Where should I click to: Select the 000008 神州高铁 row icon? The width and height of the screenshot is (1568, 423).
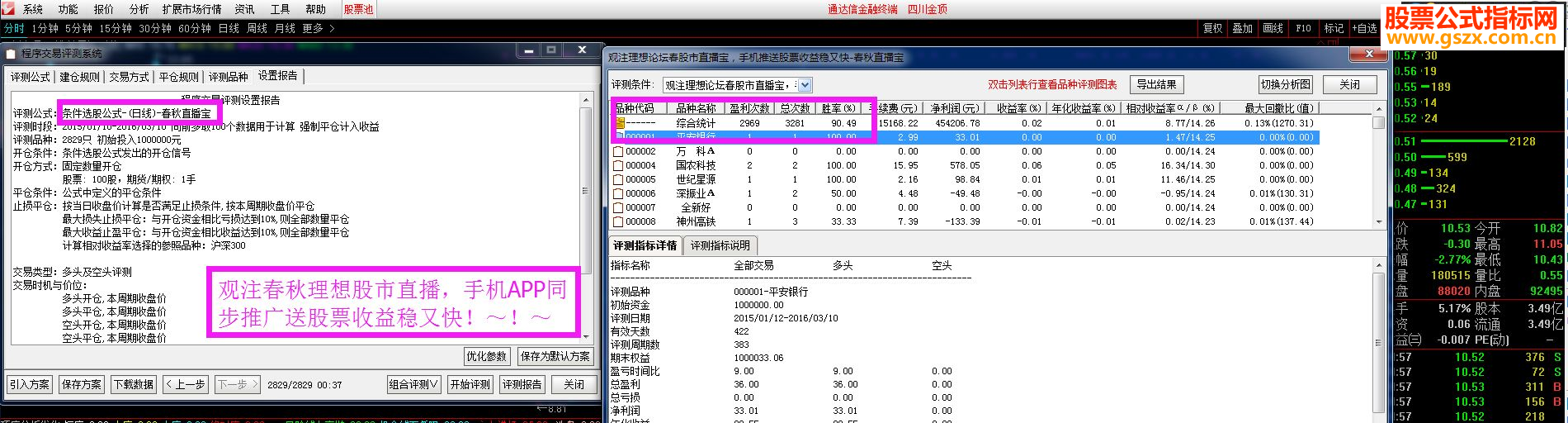618,221
